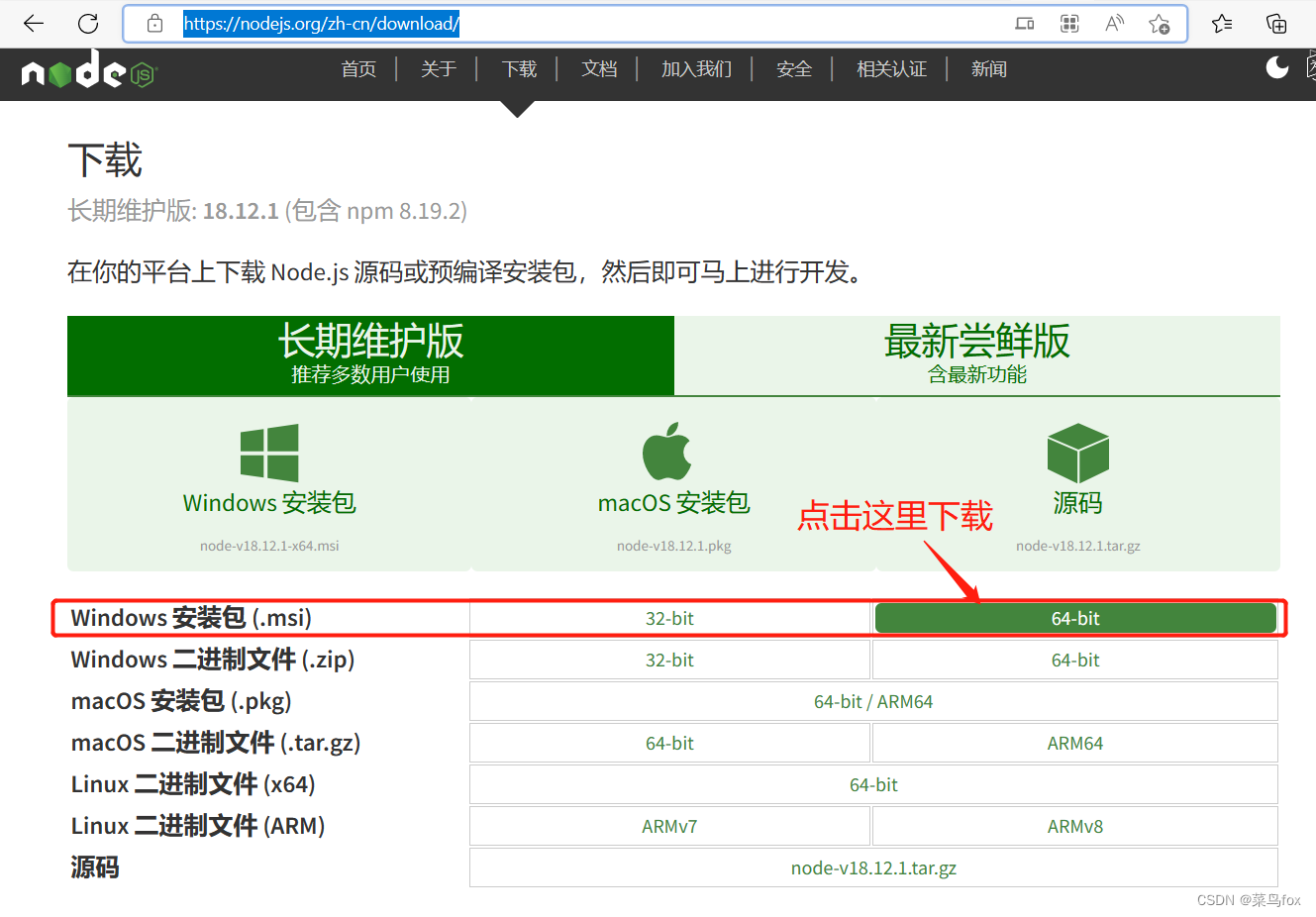Click the macOS 安装包 link
This screenshot has height=917, width=1316.
pyautogui.click(x=674, y=503)
